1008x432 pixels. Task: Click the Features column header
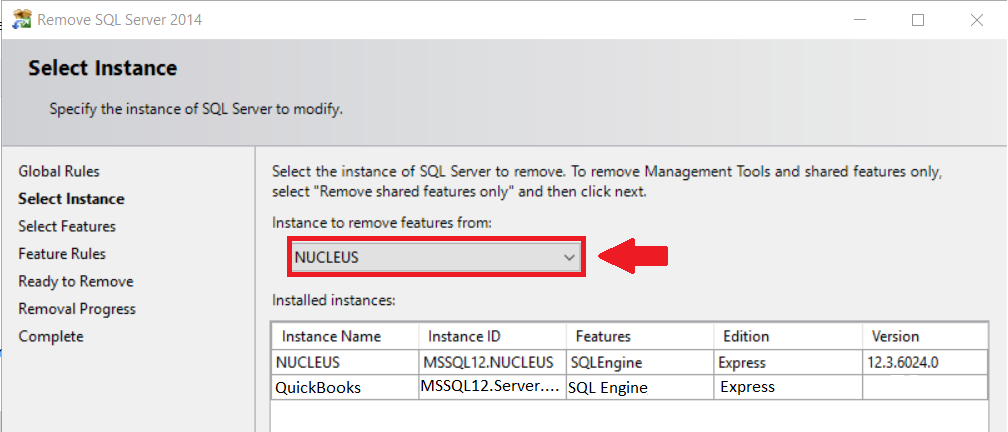click(602, 336)
